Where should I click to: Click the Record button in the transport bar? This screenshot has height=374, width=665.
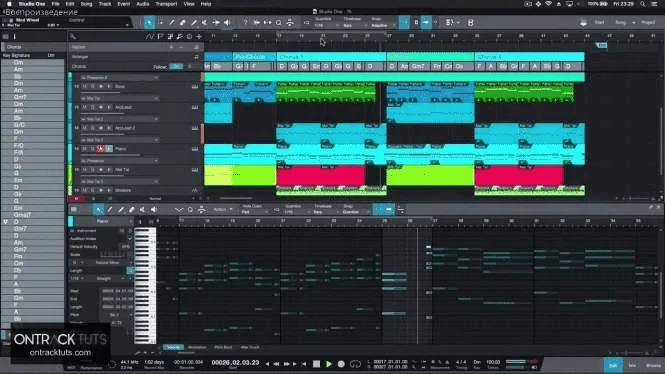point(341,364)
